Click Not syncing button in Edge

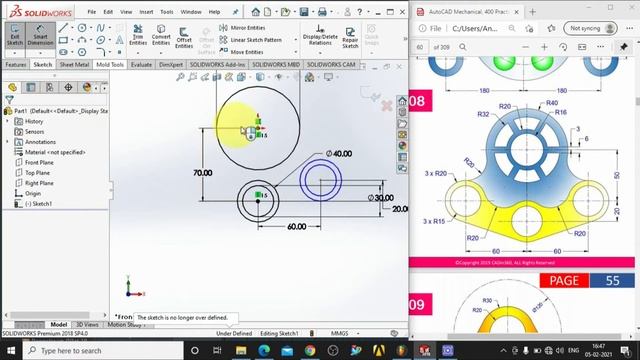(x=590, y=28)
